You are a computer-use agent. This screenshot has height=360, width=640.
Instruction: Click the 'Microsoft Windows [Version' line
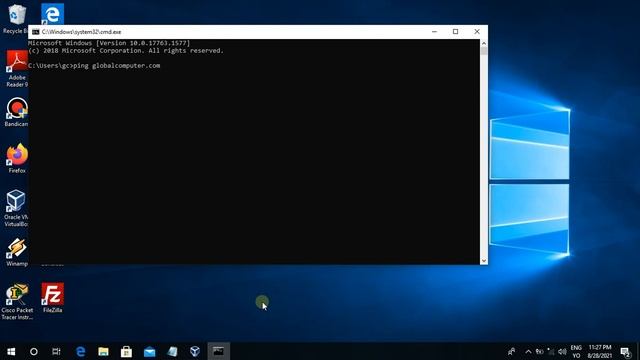click(x=109, y=43)
